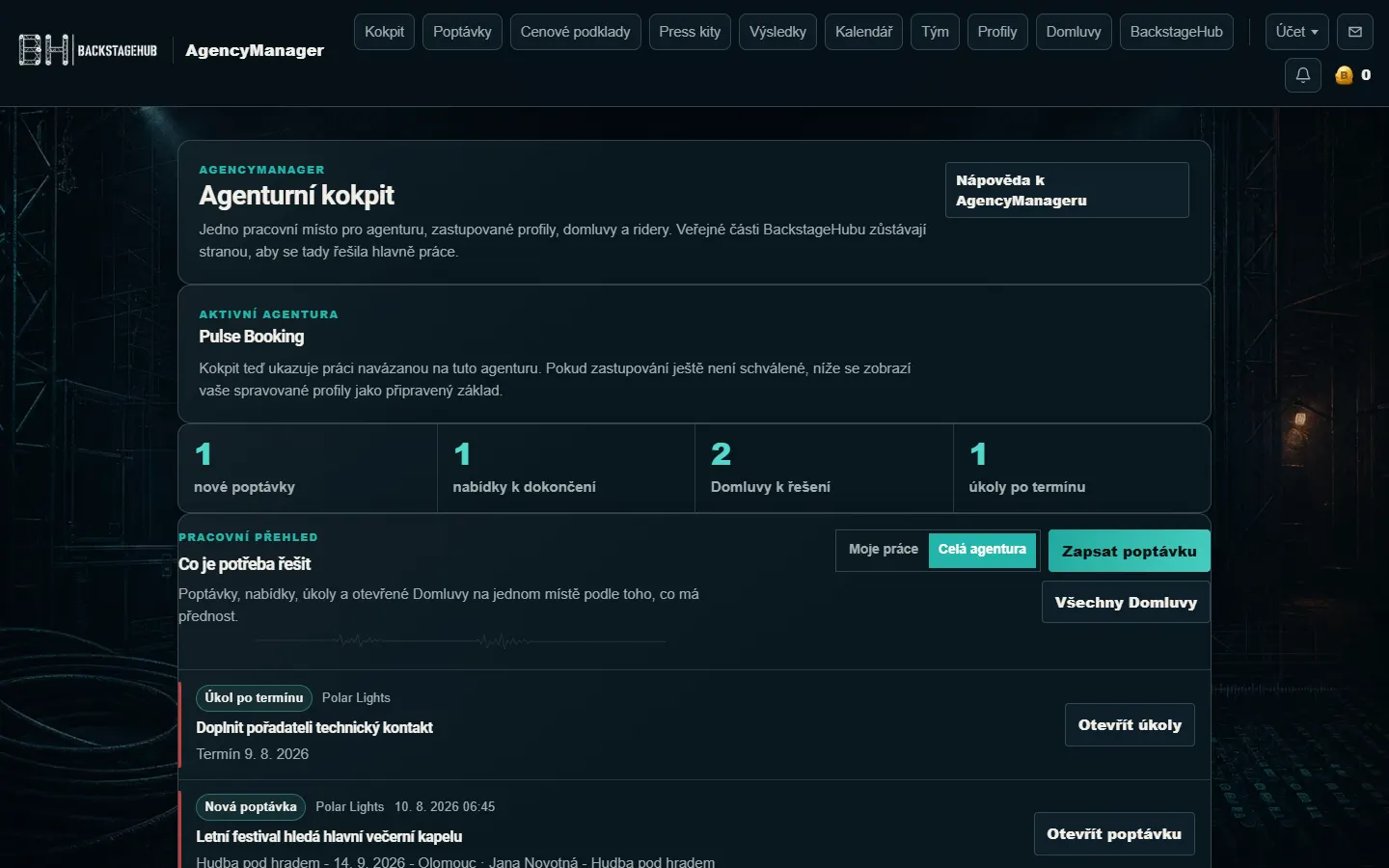Open task 'Doplnit pořadateli technický kontakt'

(x=314, y=728)
